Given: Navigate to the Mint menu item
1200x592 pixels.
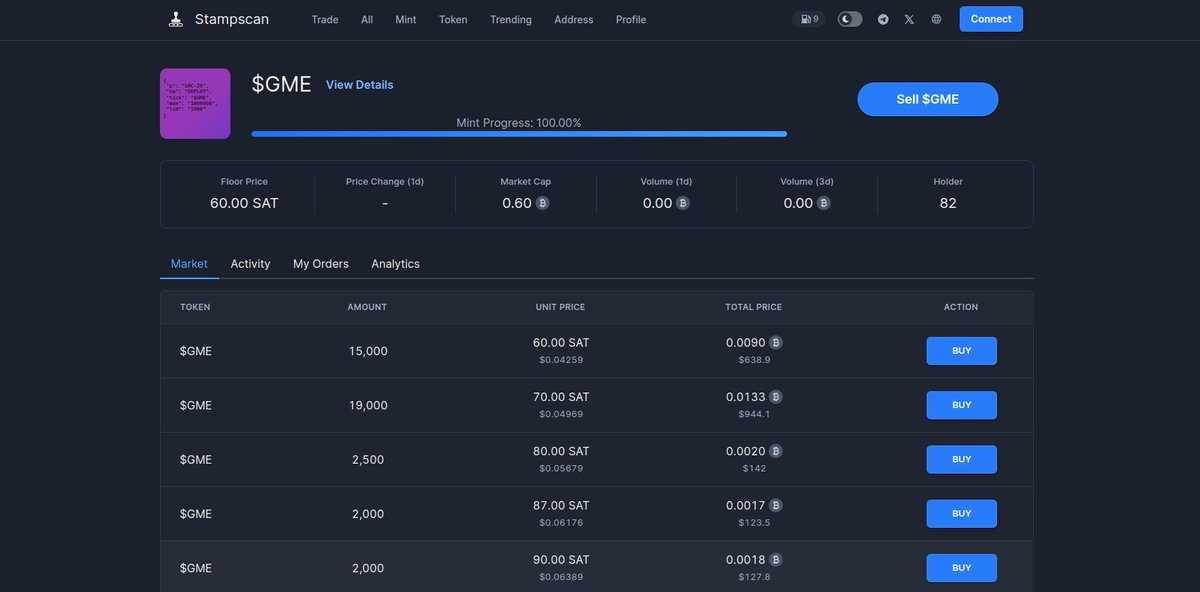Looking at the screenshot, I should click(405, 19).
